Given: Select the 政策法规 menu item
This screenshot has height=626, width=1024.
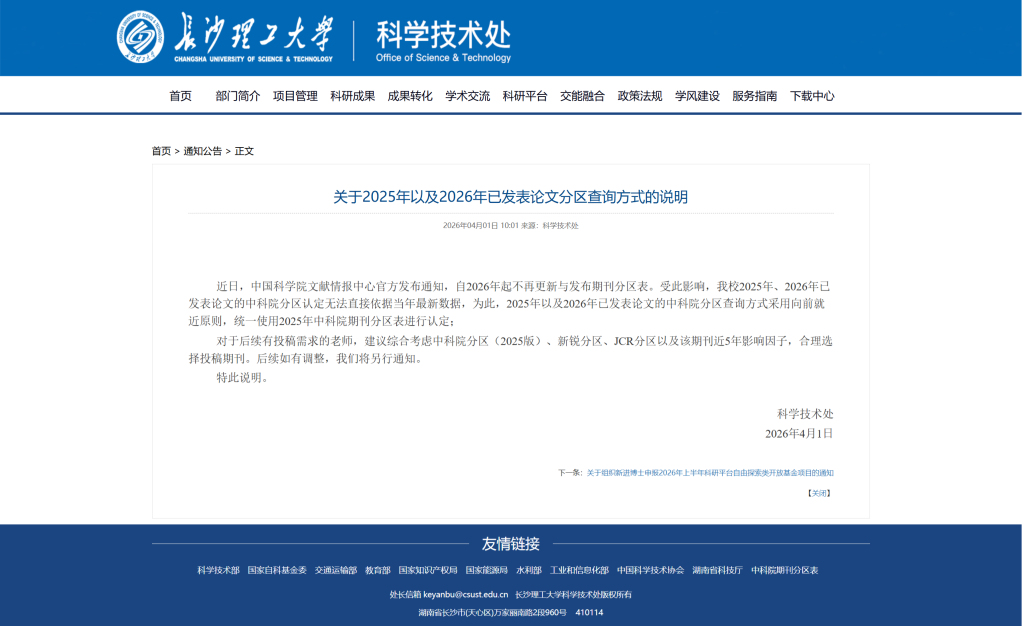Looking at the screenshot, I should 640,96.
